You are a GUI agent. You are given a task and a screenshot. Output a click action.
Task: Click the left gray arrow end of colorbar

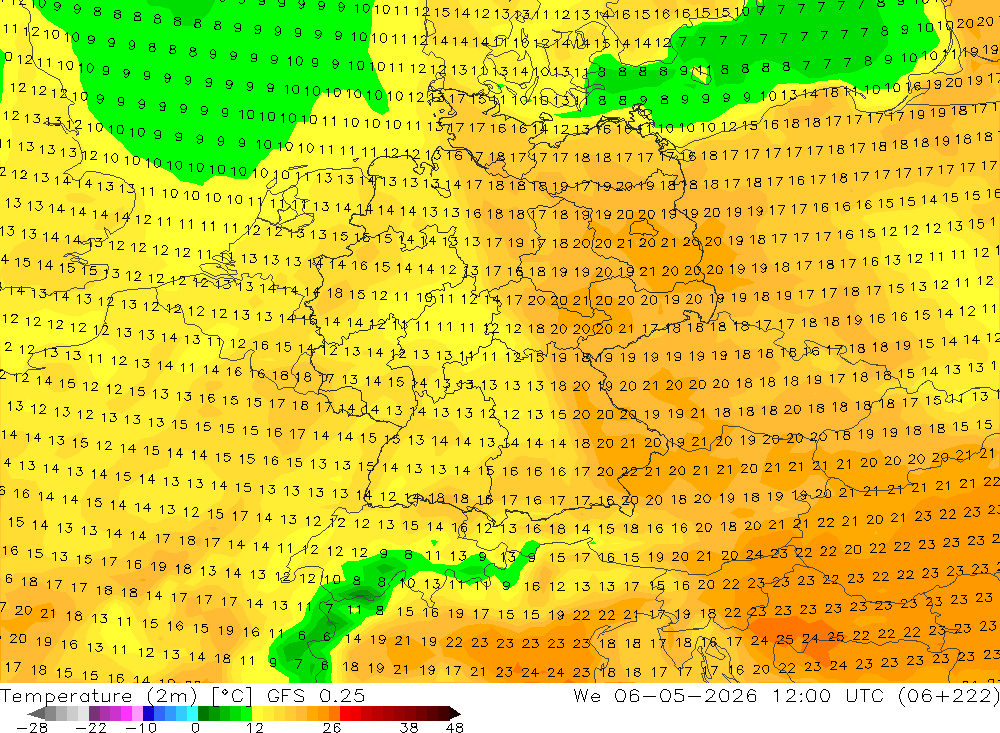[37, 713]
